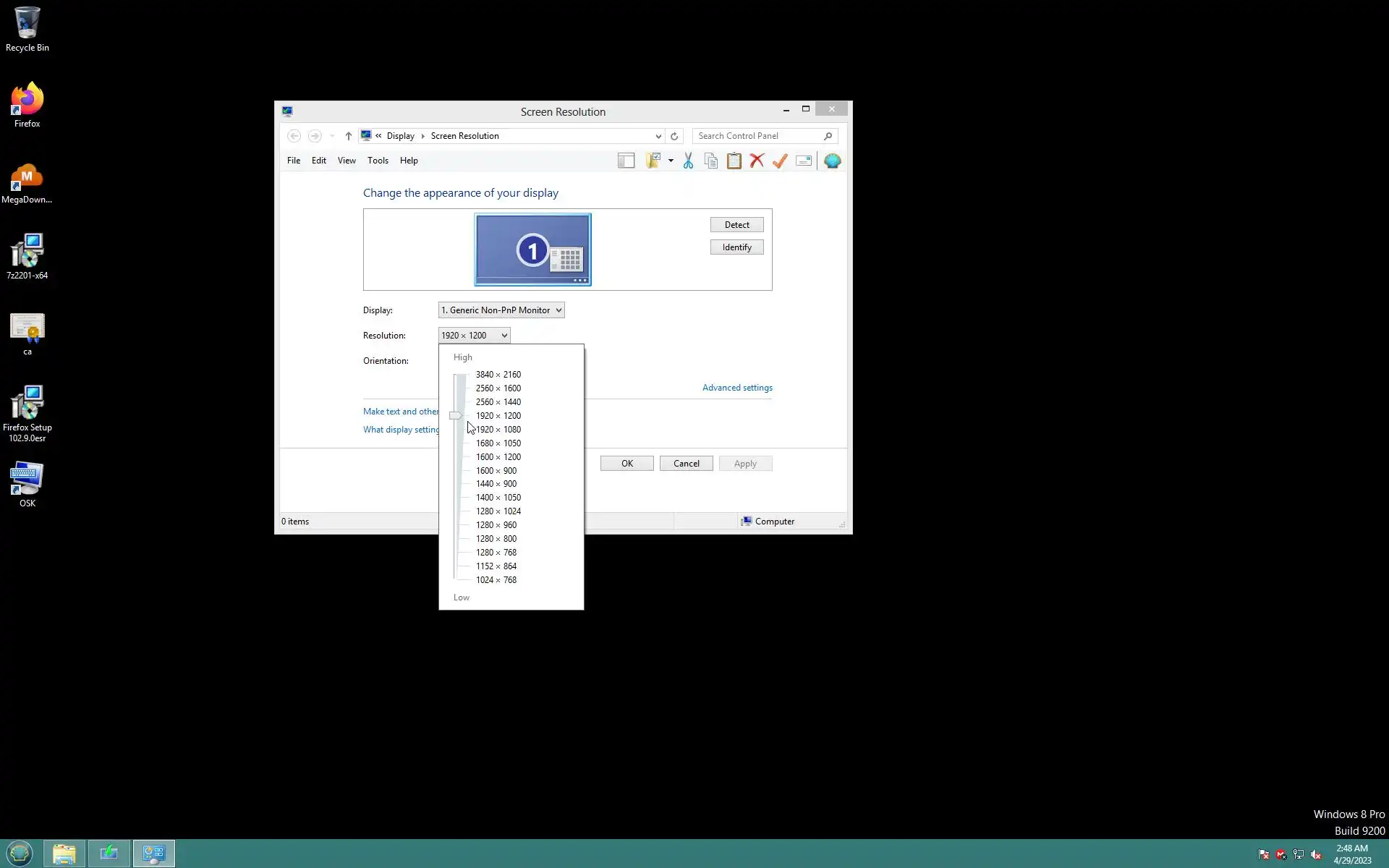The image size is (1389, 868).
Task: Open the Advanced settings link
Action: tap(736, 388)
